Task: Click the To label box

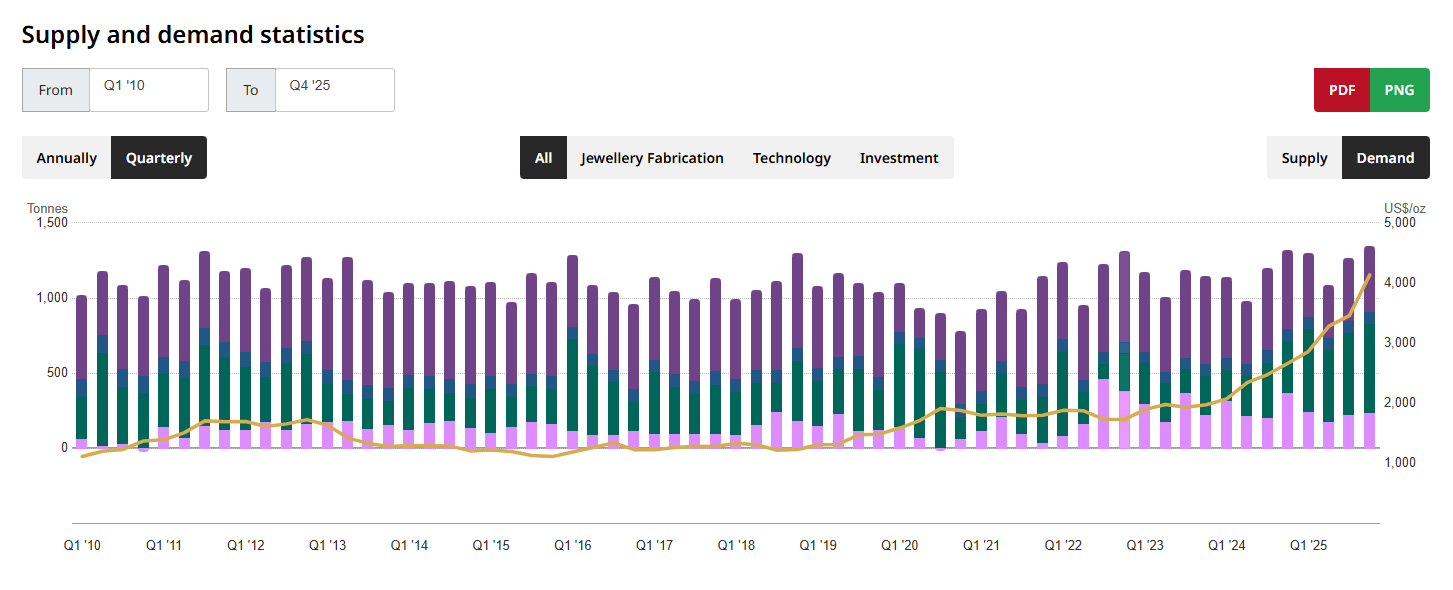Action: pyautogui.click(x=251, y=90)
